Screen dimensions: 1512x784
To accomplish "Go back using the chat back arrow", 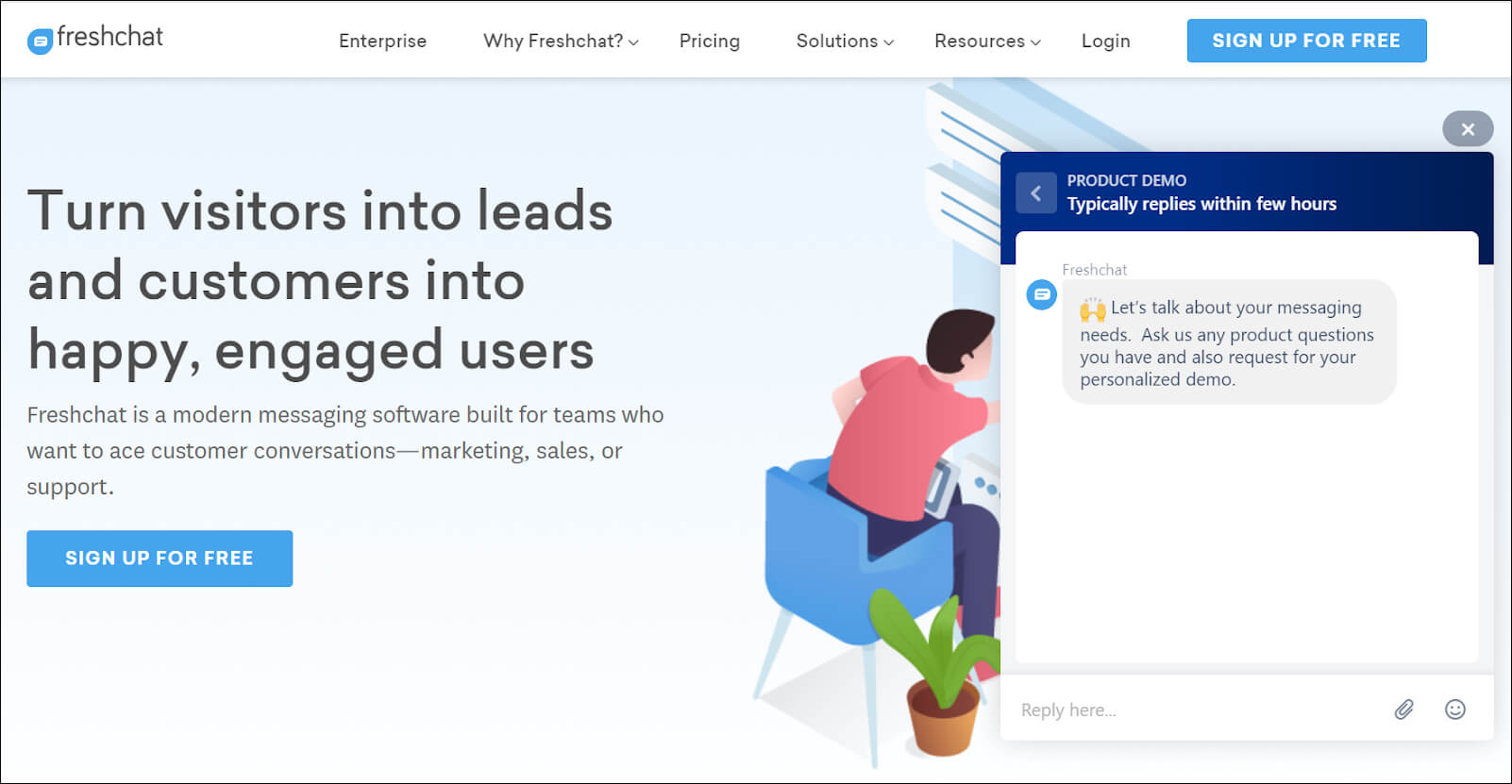I will click(x=1035, y=193).
